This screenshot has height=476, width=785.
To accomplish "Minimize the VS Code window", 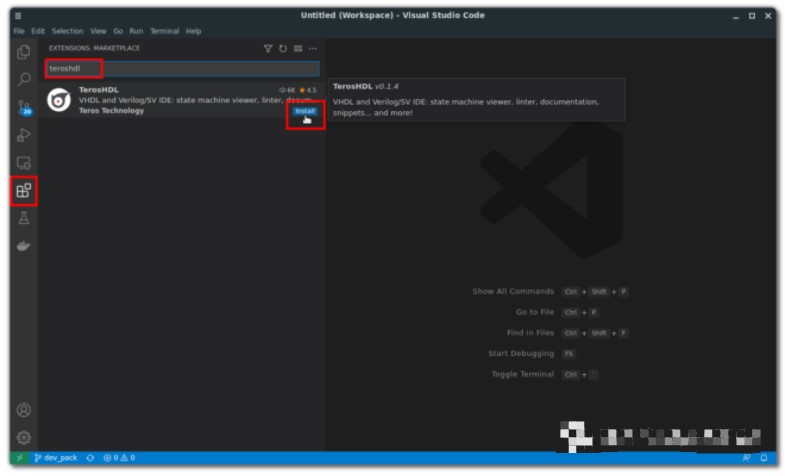I will (x=736, y=16).
